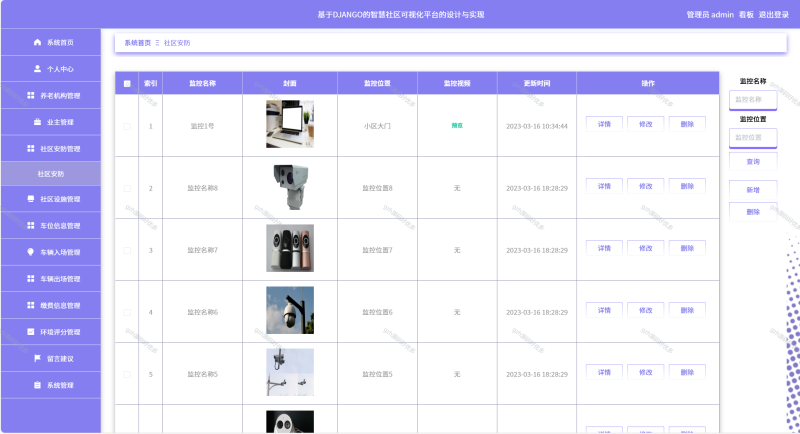Expand the 养老机构管理 menu
Viewport: 800px width, 434px height.
(x=51, y=95)
